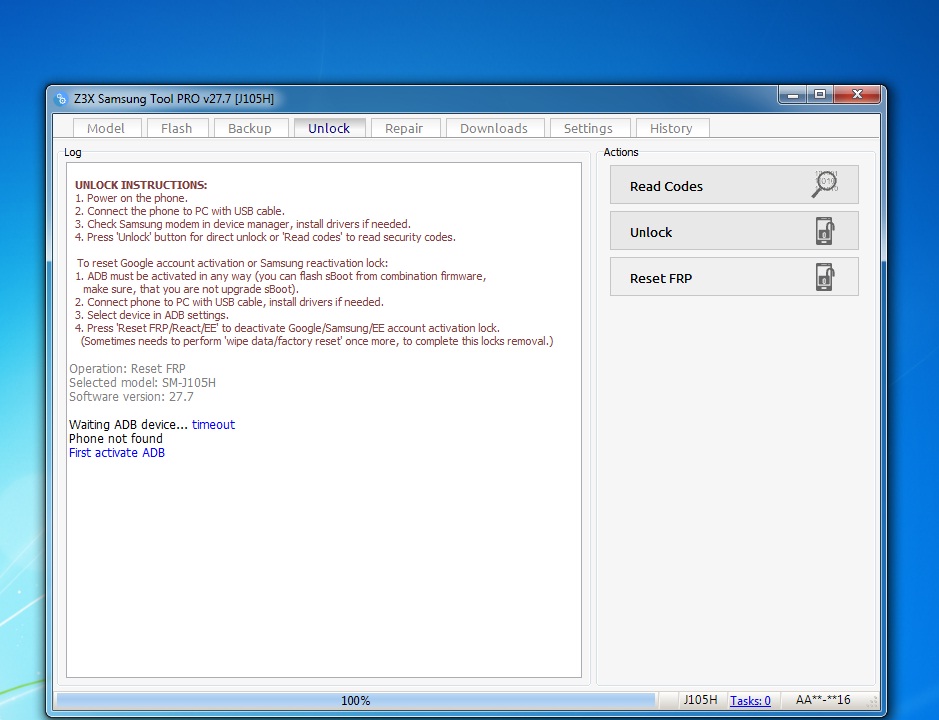
Task: View the History tab
Action: 671,128
